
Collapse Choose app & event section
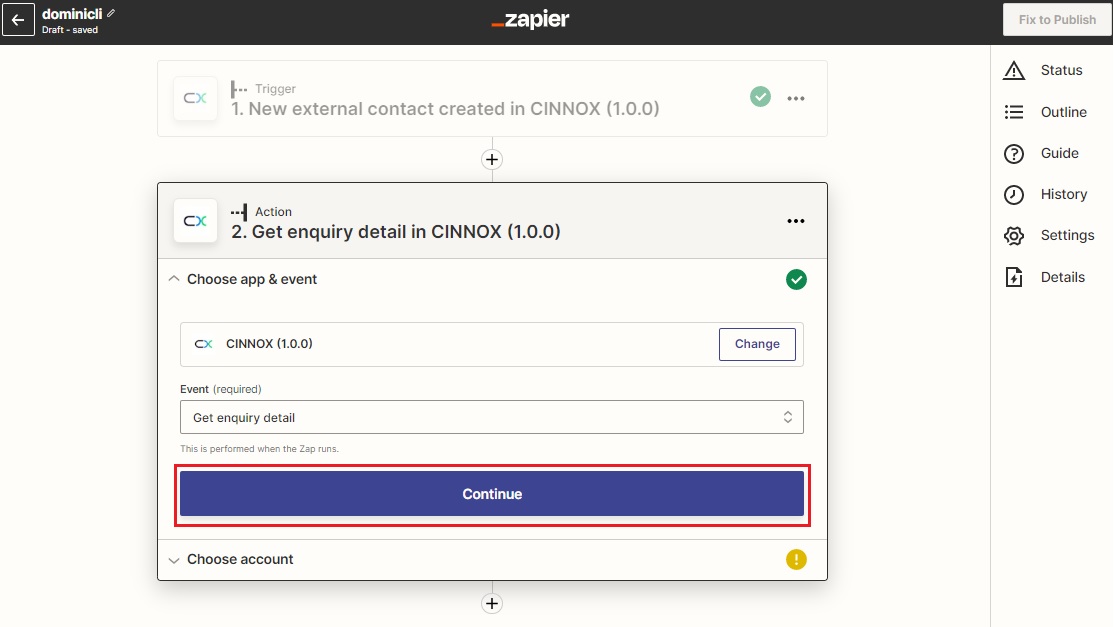pos(174,279)
